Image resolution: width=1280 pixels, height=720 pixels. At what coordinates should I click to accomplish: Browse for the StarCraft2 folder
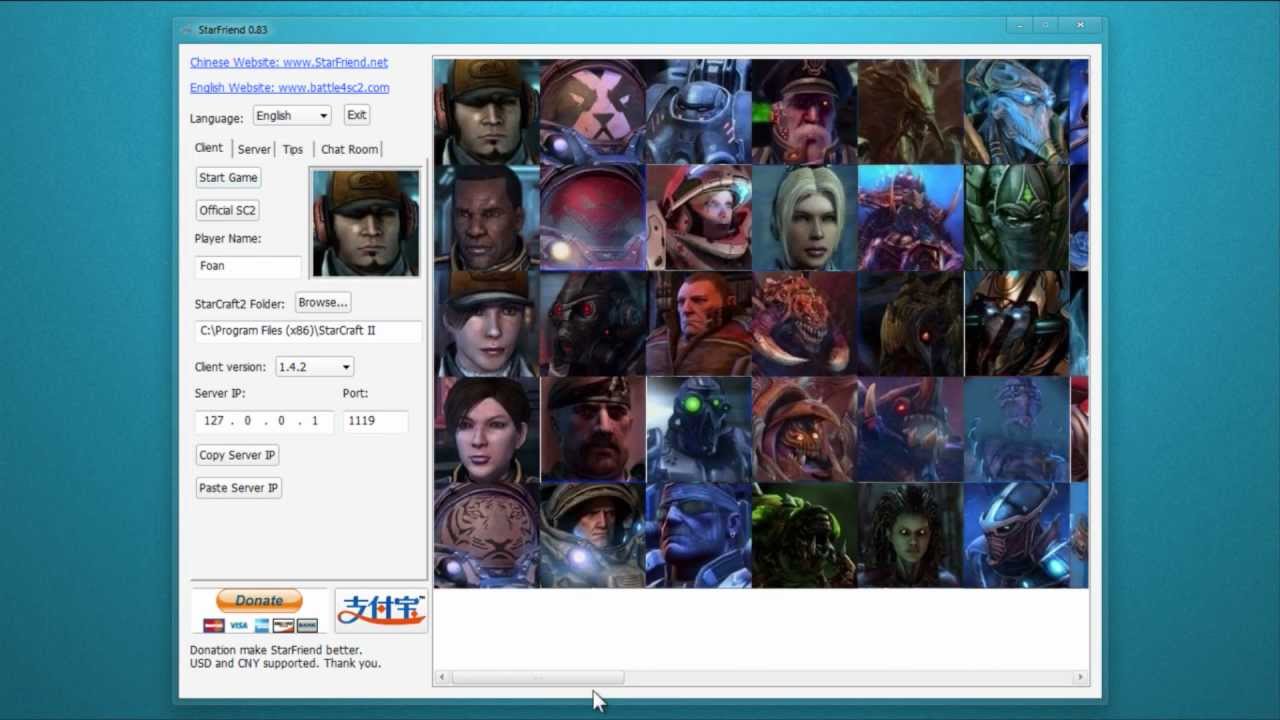(322, 303)
